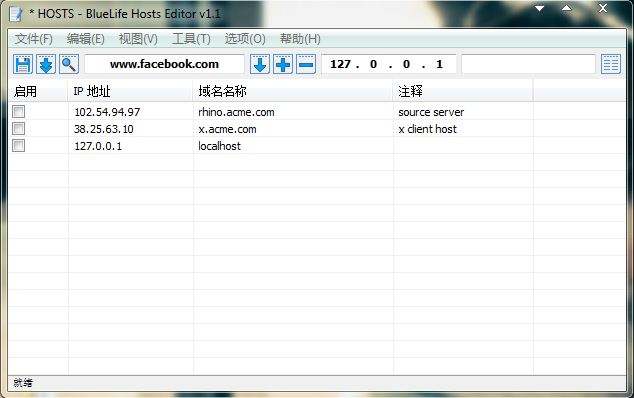Select the 127.0.0.1 cell in the list
The width and height of the screenshot is (634, 398).
pos(98,146)
